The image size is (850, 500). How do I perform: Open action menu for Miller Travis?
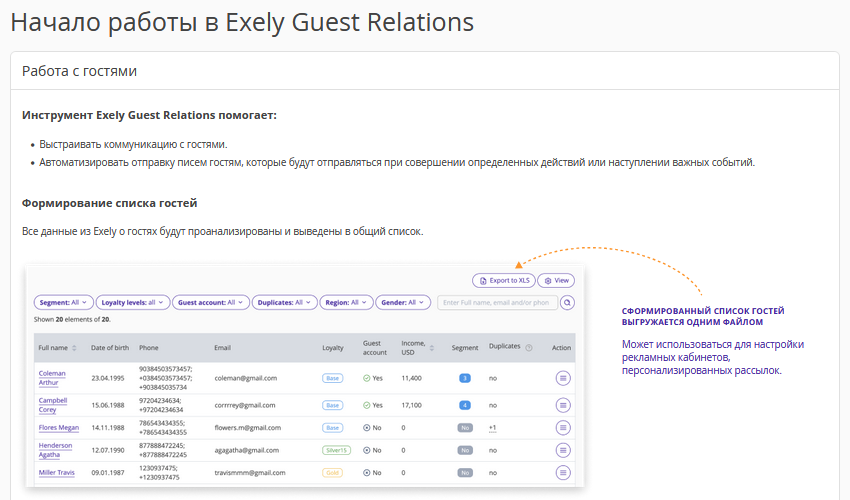click(562, 472)
